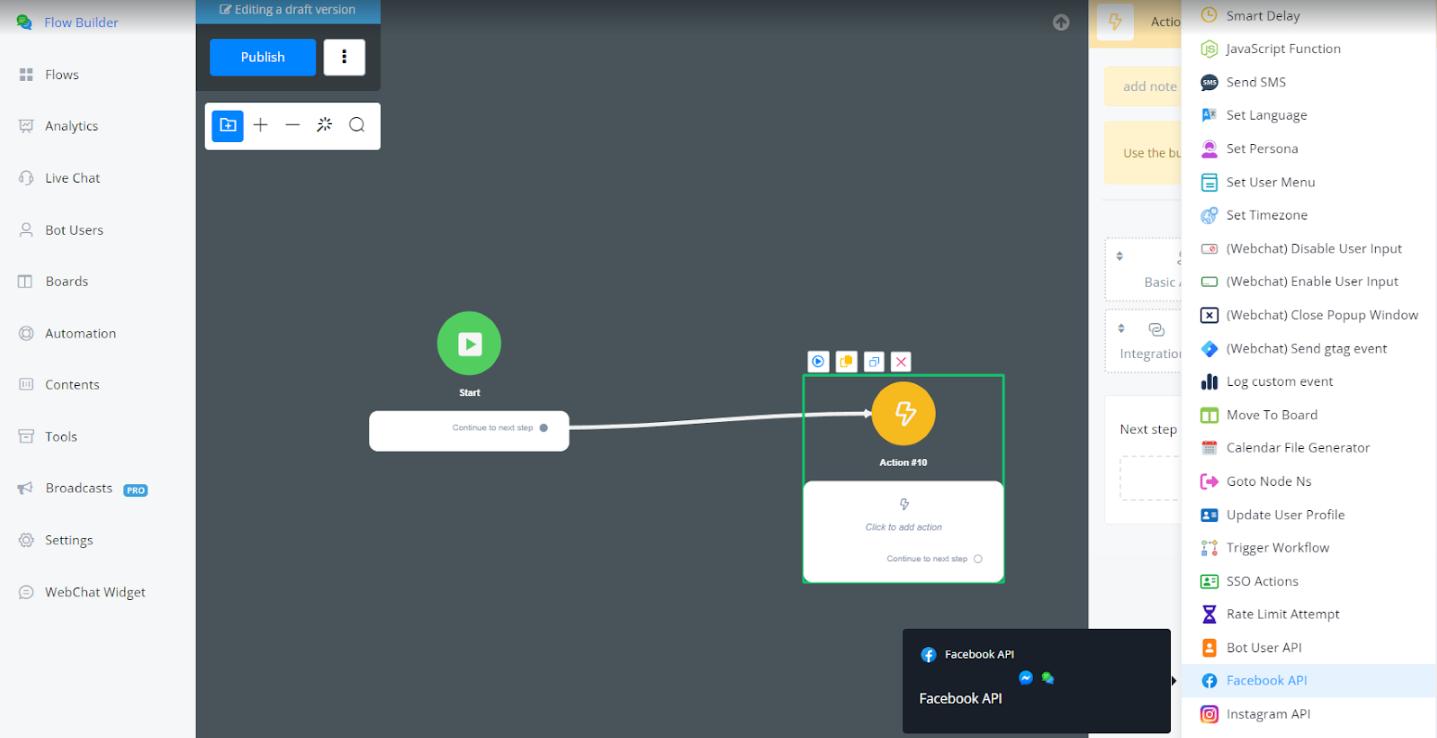
Task: Choose Smart Delay in the actions list
Action: tap(1262, 16)
